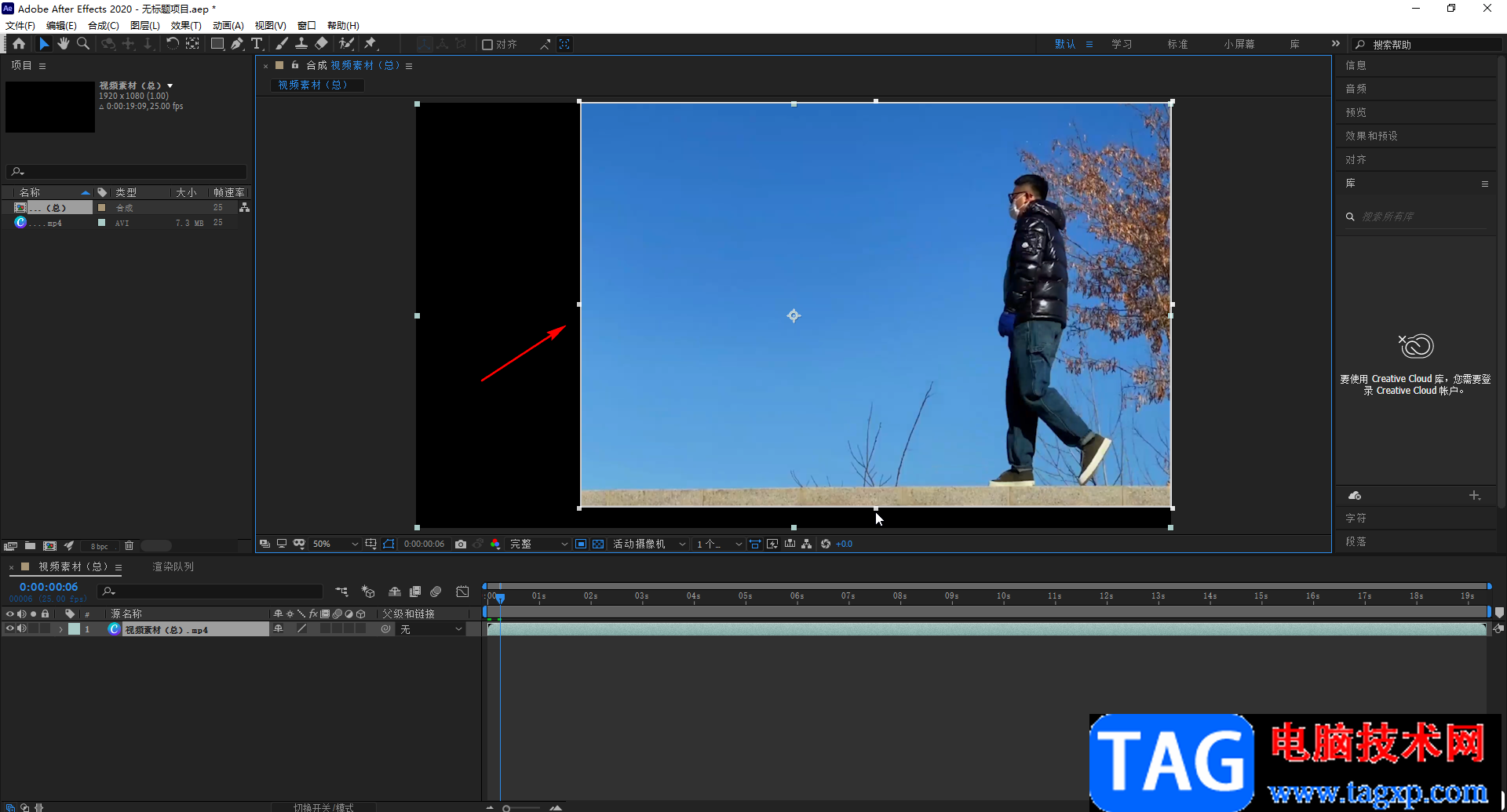The height and width of the screenshot is (812, 1507).
Task: Open the 合成(C) menu
Action: coord(103,26)
